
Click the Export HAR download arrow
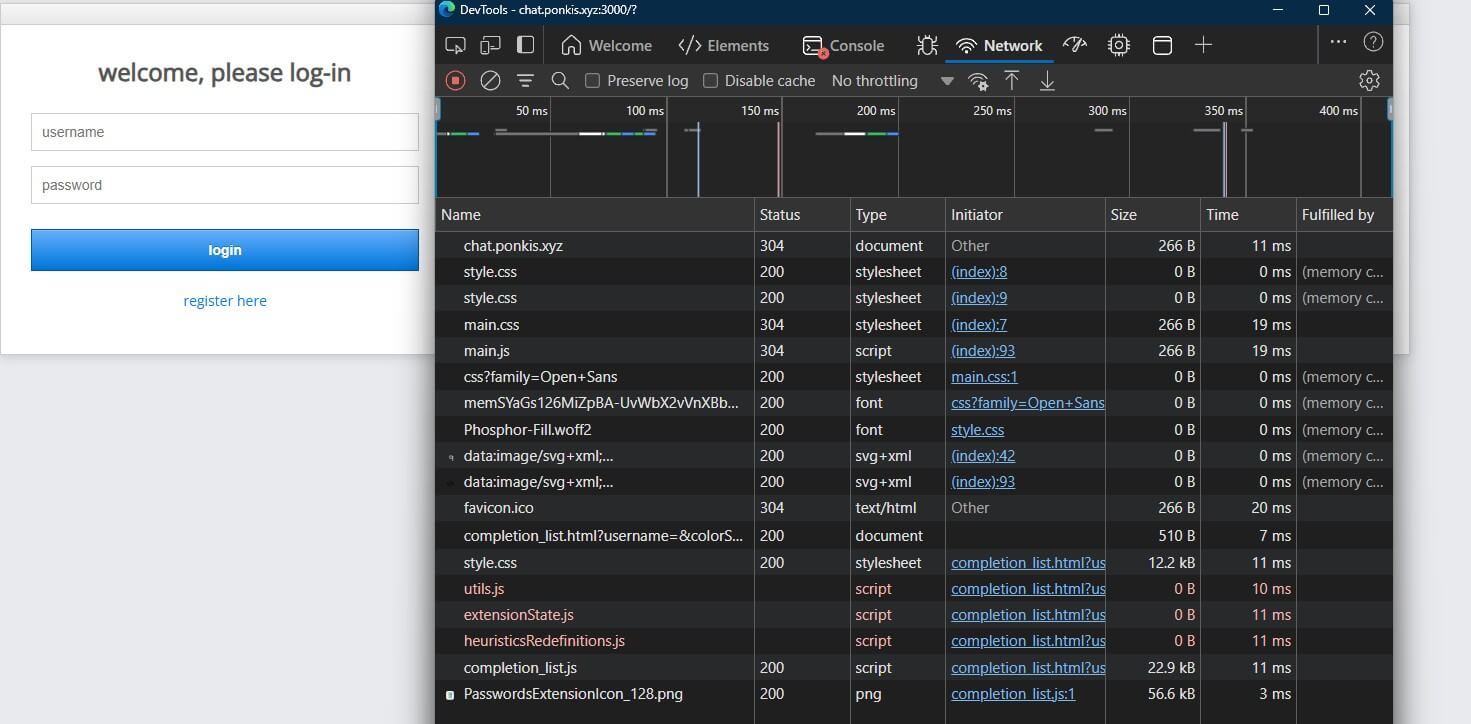point(1047,81)
